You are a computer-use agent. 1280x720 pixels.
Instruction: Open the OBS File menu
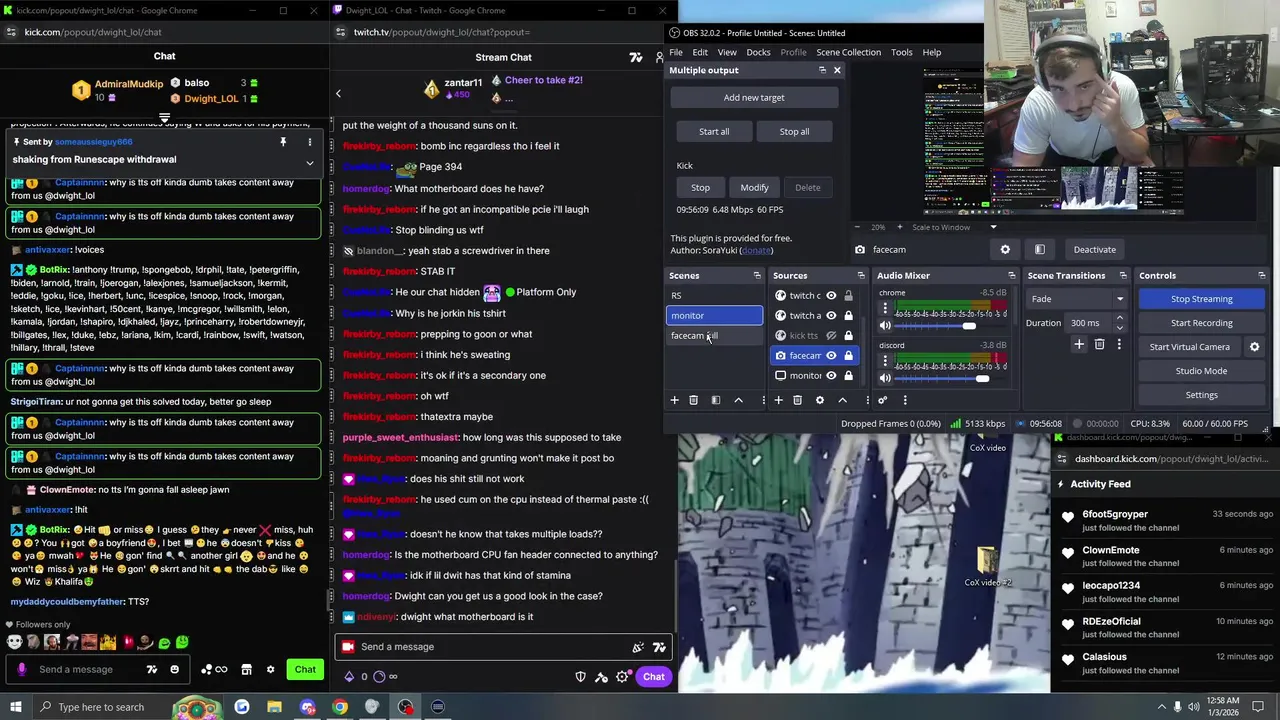click(676, 52)
